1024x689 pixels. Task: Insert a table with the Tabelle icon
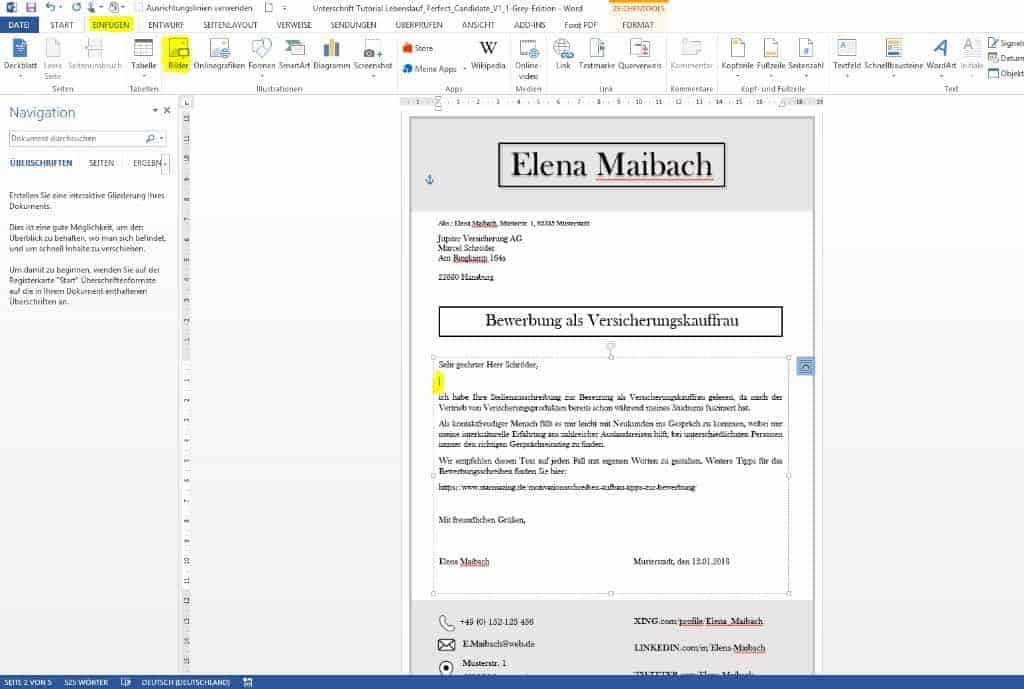pyautogui.click(x=143, y=55)
